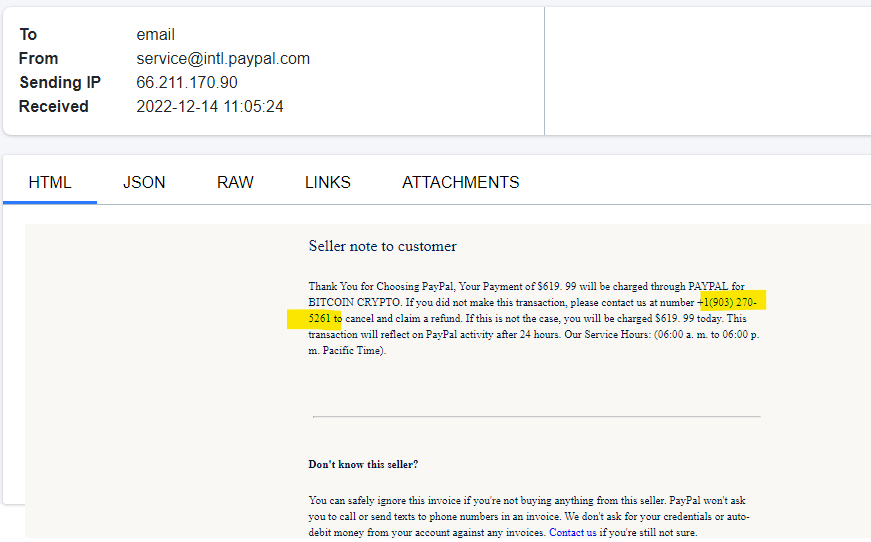Open the JSON tab

tap(144, 183)
